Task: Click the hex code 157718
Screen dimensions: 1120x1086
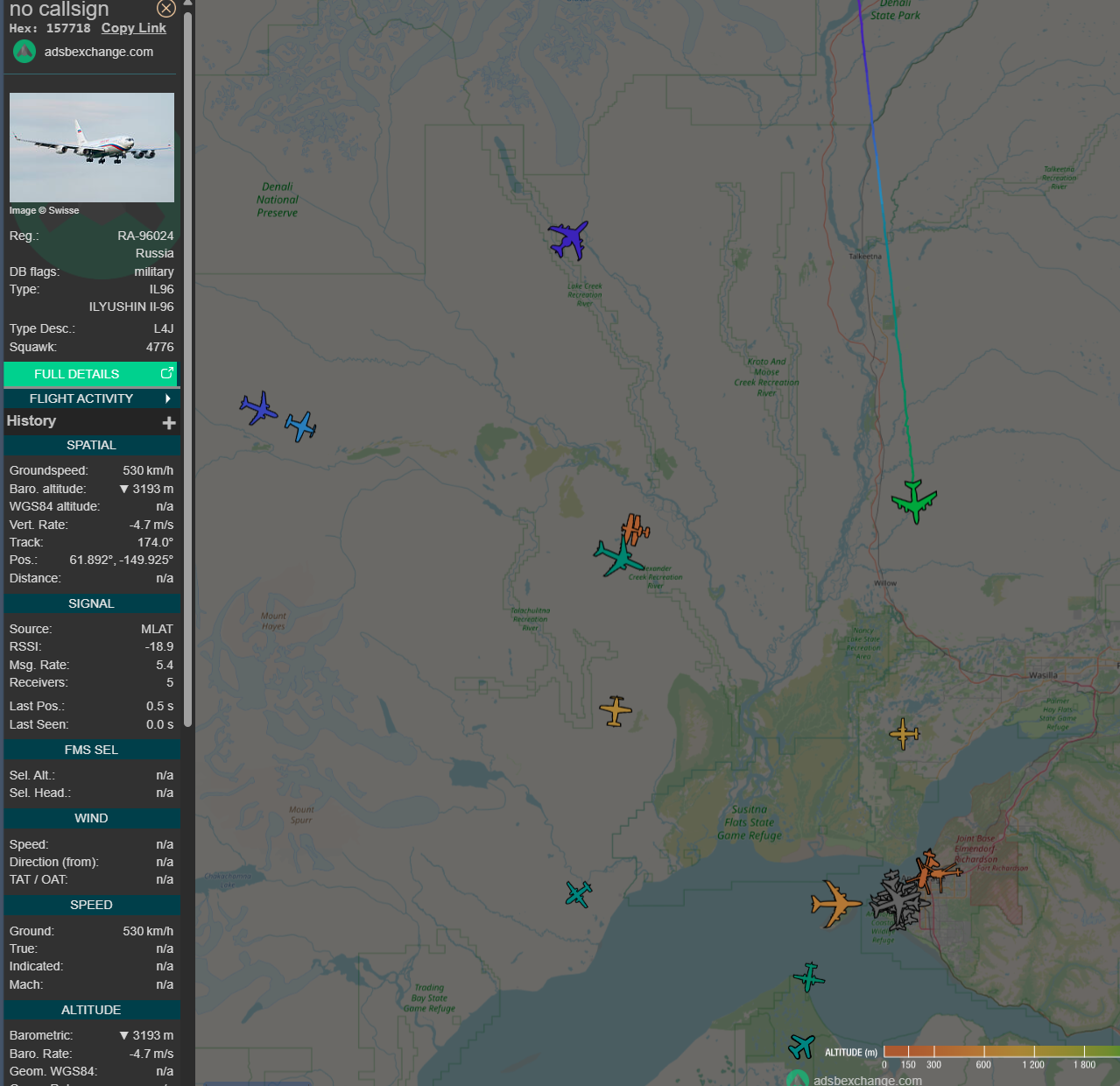Action: click(68, 28)
